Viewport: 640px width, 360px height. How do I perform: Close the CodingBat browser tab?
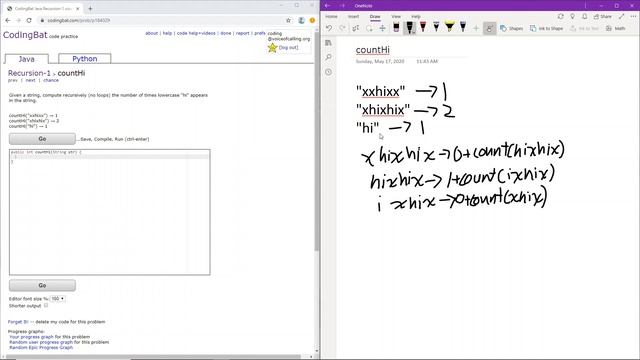[78, 8]
